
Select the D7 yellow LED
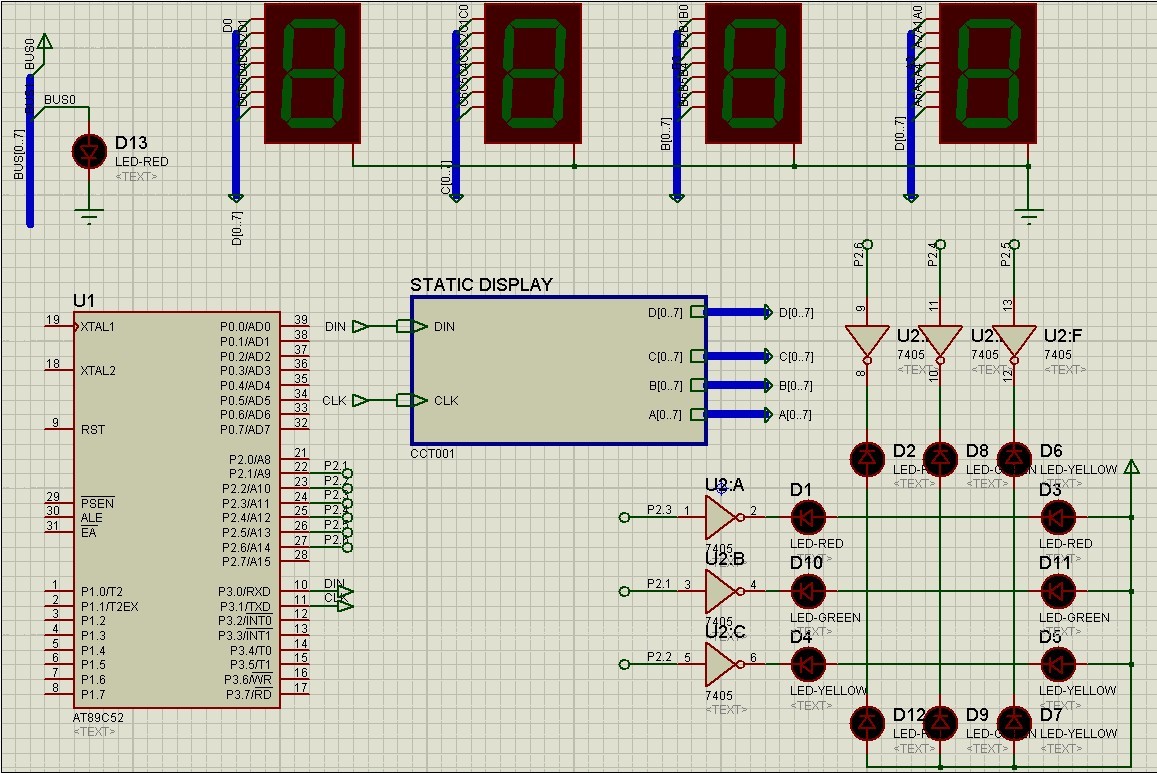pos(1014,722)
